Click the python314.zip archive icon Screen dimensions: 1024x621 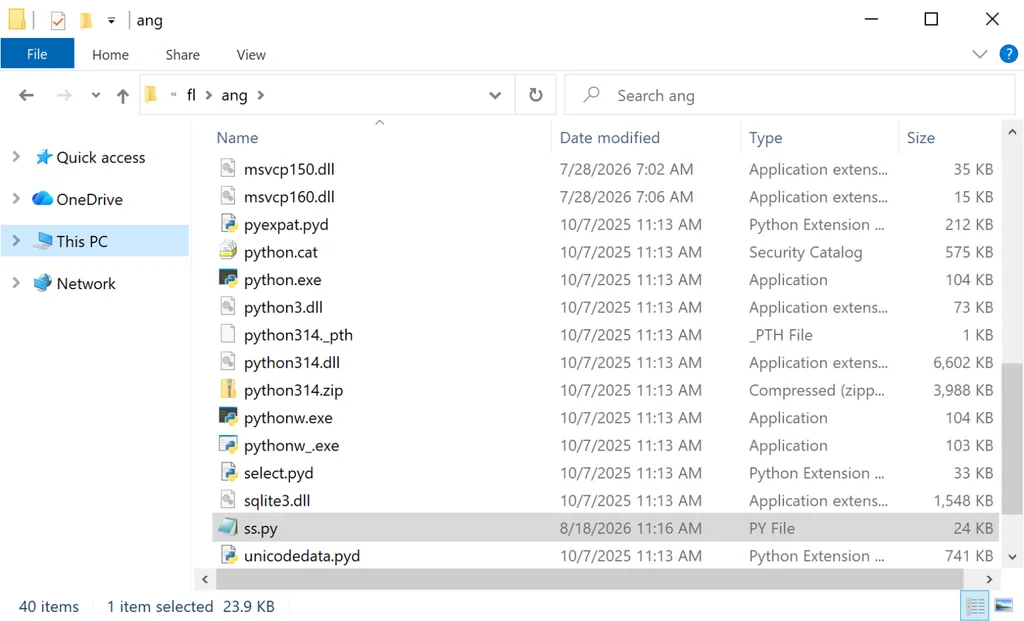(x=227, y=389)
